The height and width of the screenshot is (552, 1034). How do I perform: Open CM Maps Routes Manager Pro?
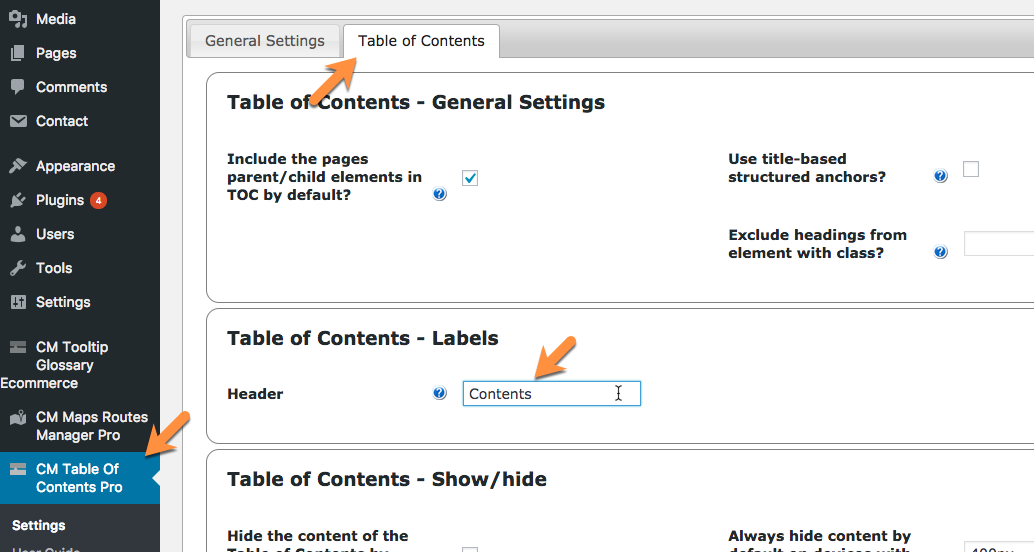(80, 426)
